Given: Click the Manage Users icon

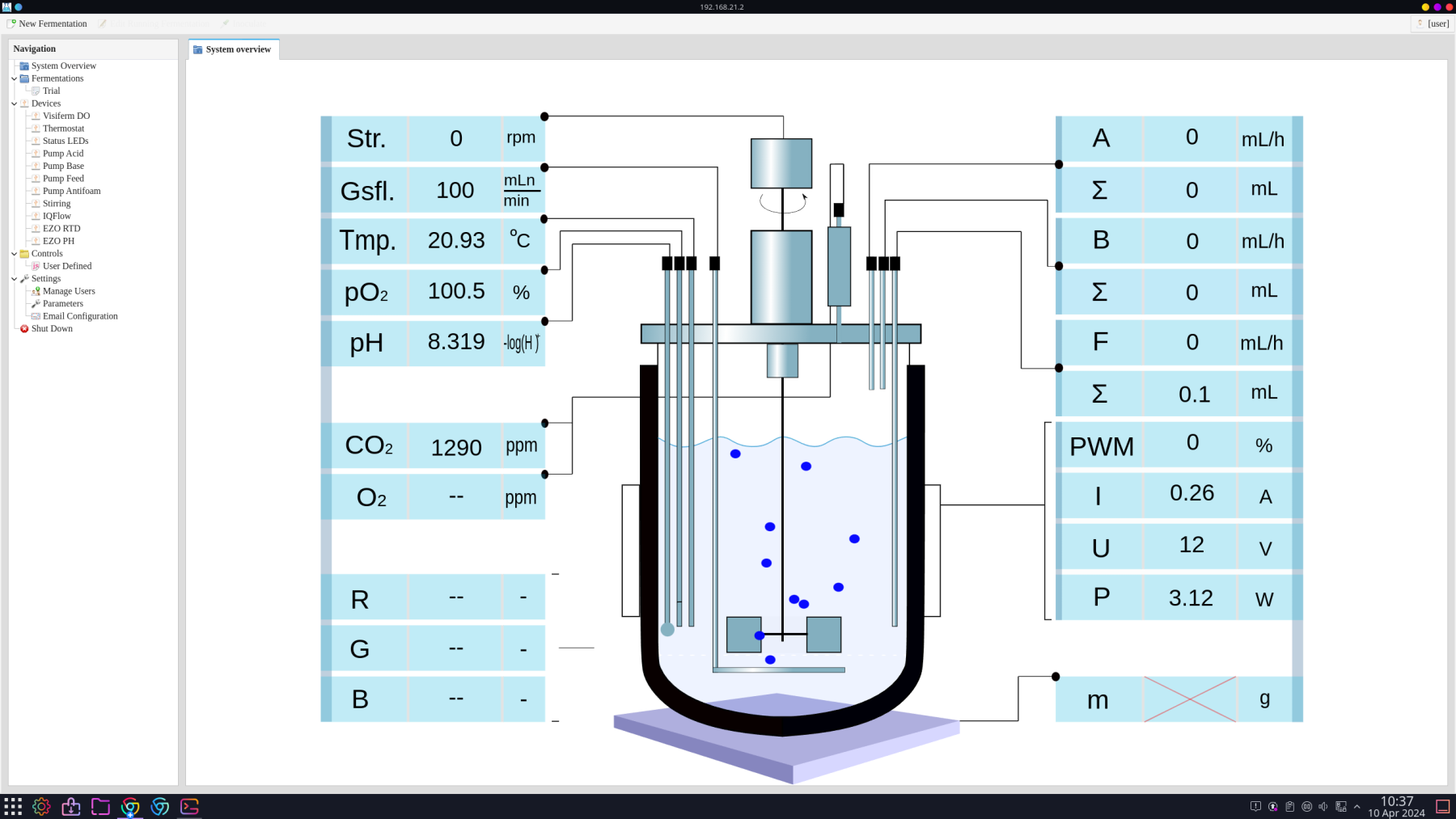Looking at the screenshot, I should 36,291.
